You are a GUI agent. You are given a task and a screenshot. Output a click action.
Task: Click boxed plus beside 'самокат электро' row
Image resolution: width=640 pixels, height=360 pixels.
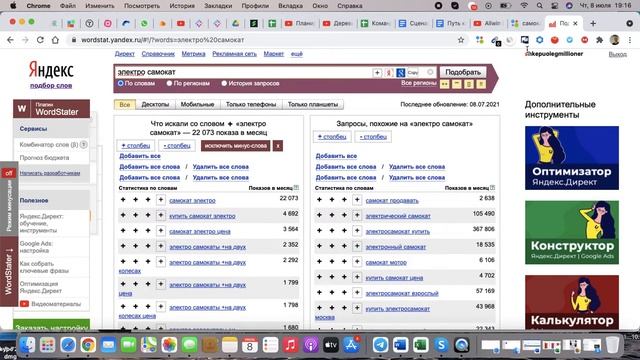(161, 200)
